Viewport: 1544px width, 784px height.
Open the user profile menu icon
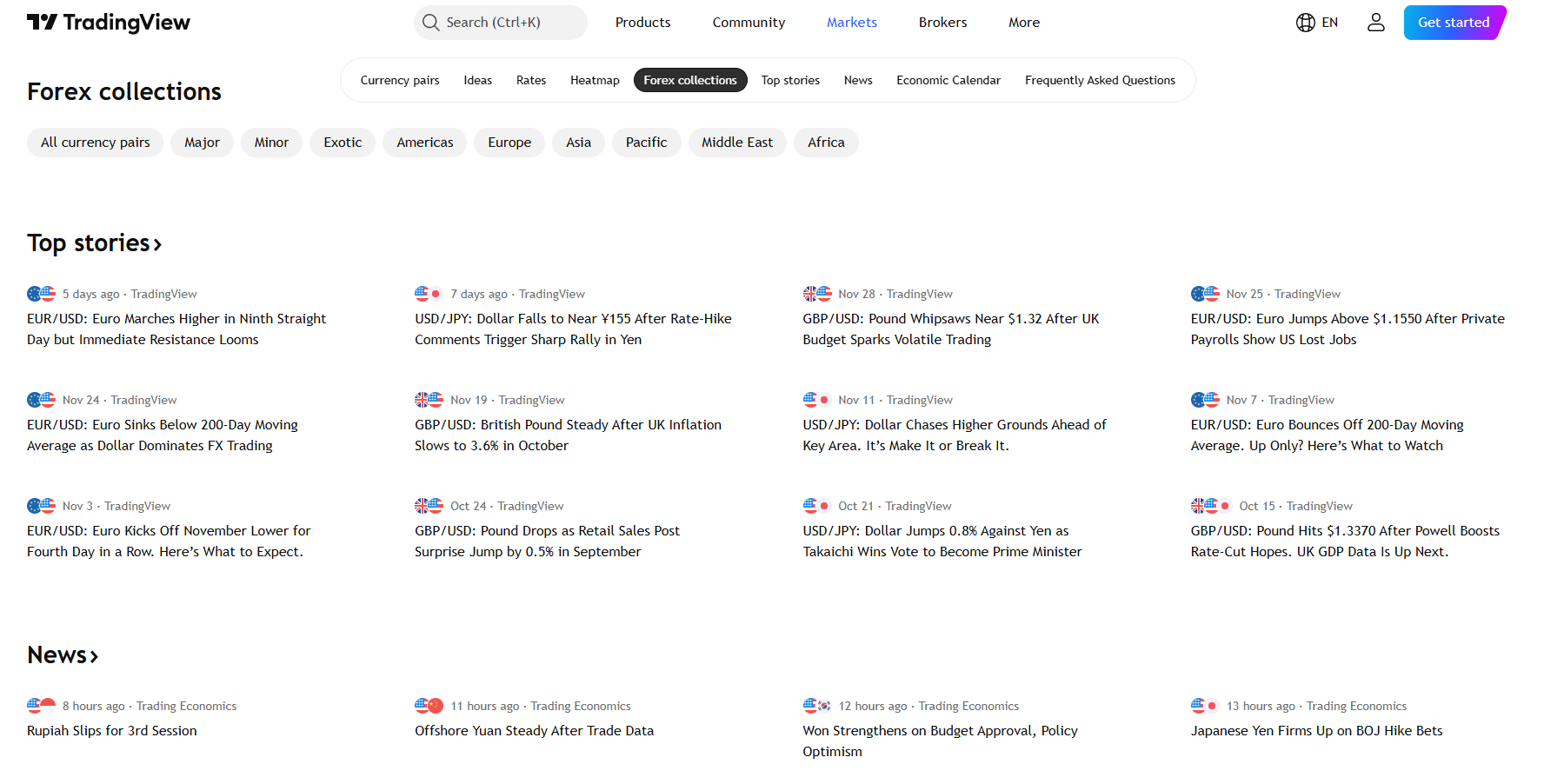coord(1375,23)
